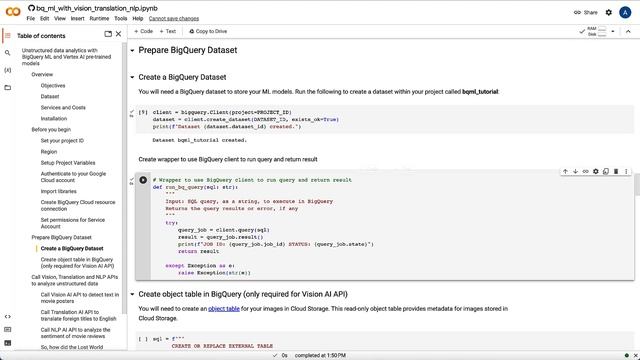The image size is (640, 360).
Task: Go to Before you begin entry
Action: pyautogui.click(x=51, y=129)
